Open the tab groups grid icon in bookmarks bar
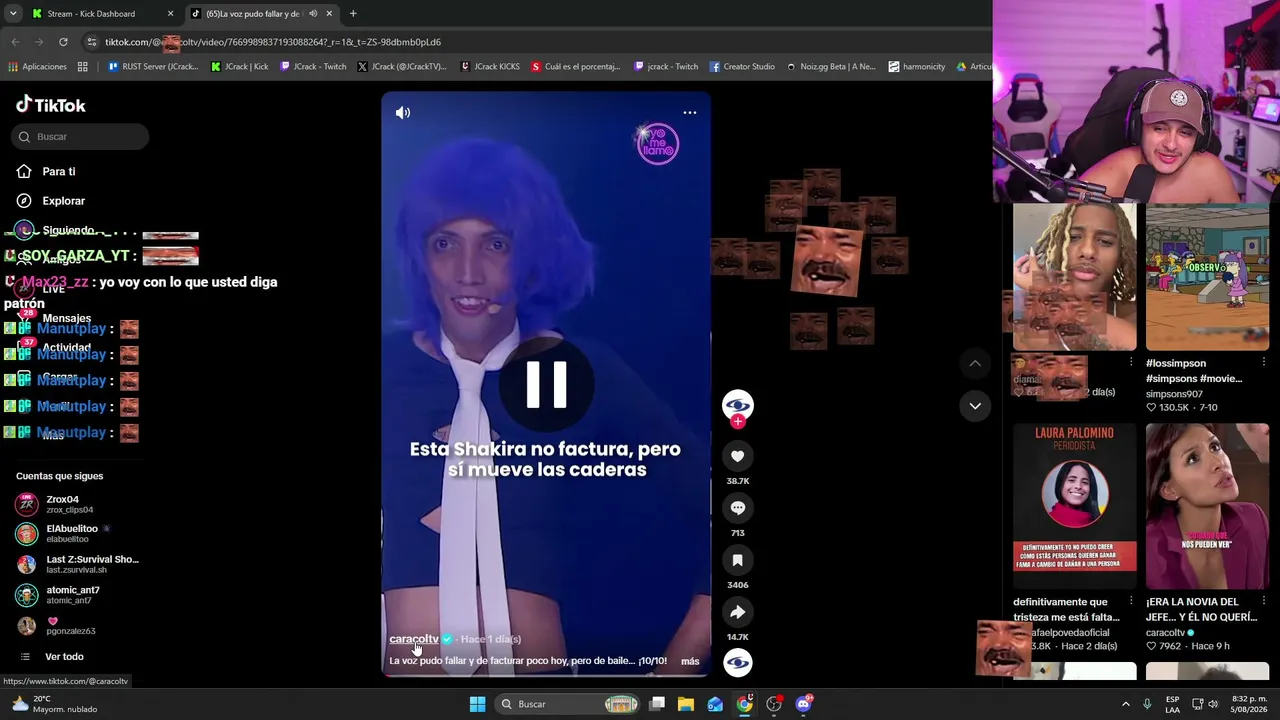The height and width of the screenshot is (720, 1280). pos(83,67)
